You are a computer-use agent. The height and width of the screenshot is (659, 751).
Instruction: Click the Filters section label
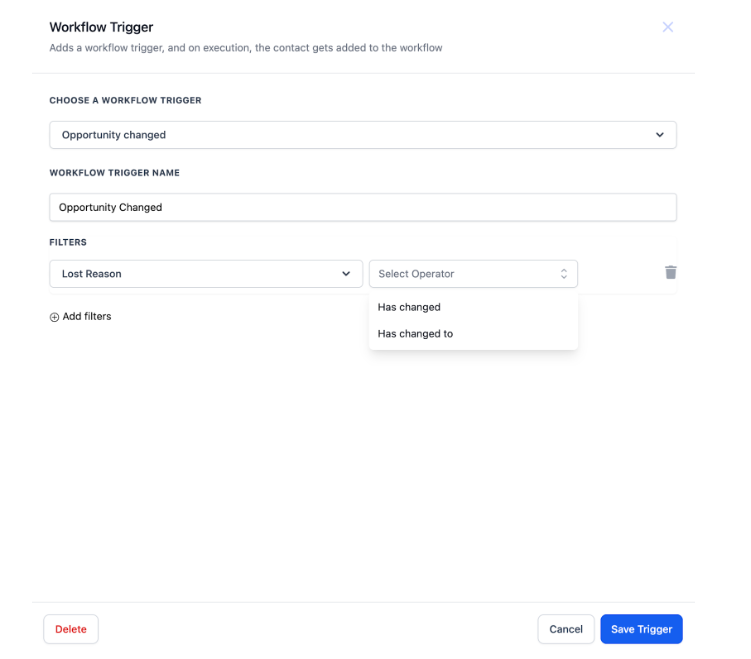pyautogui.click(x=68, y=242)
